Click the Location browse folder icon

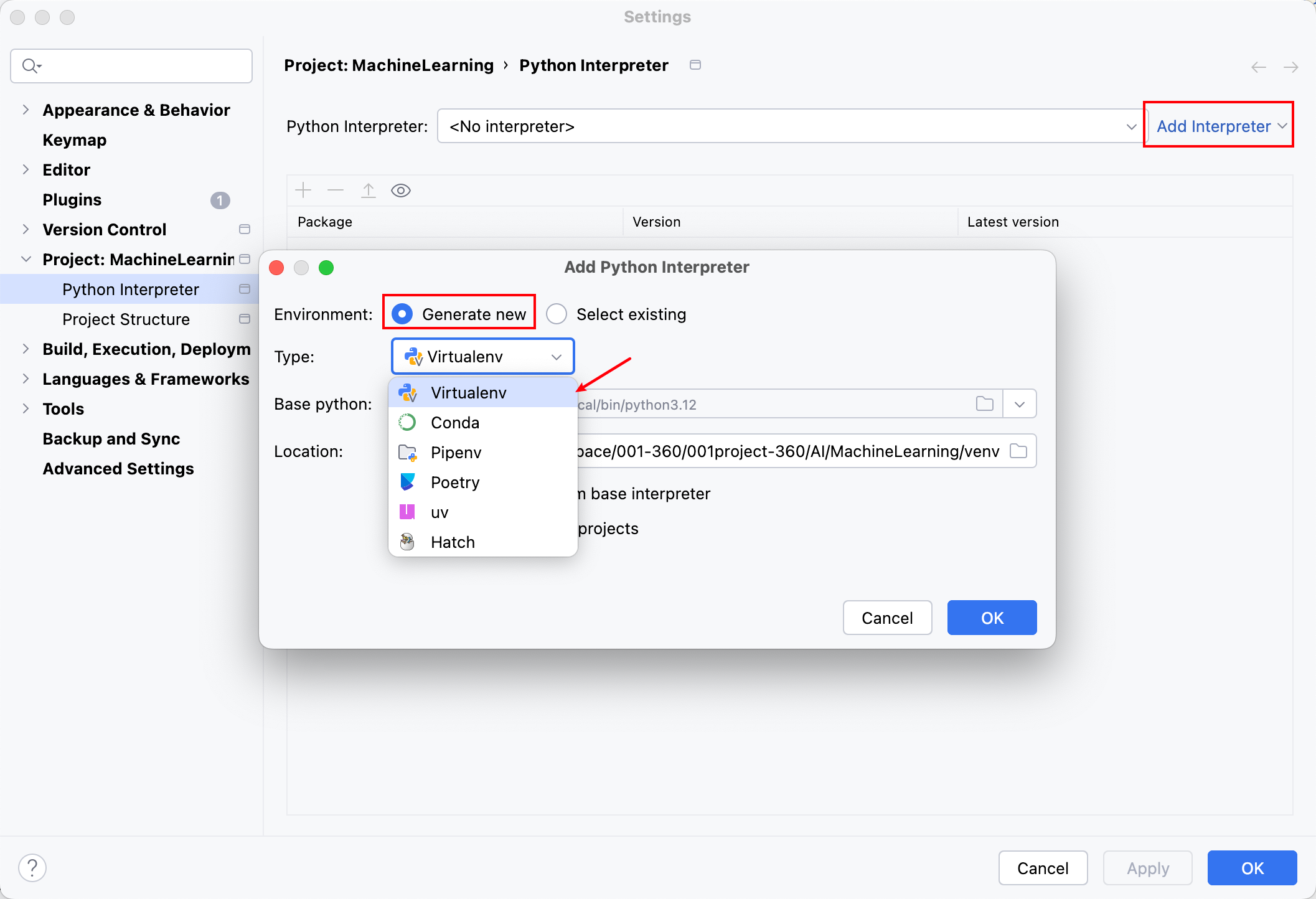pos(1018,451)
